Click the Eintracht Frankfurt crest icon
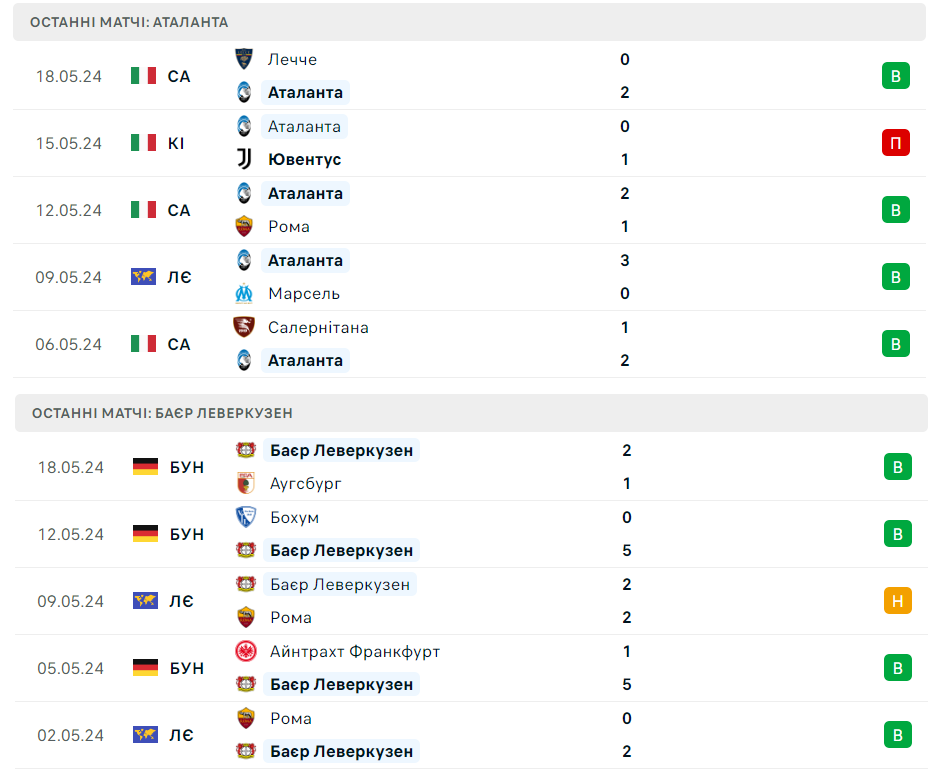The height and width of the screenshot is (772, 941). [x=245, y=651]
